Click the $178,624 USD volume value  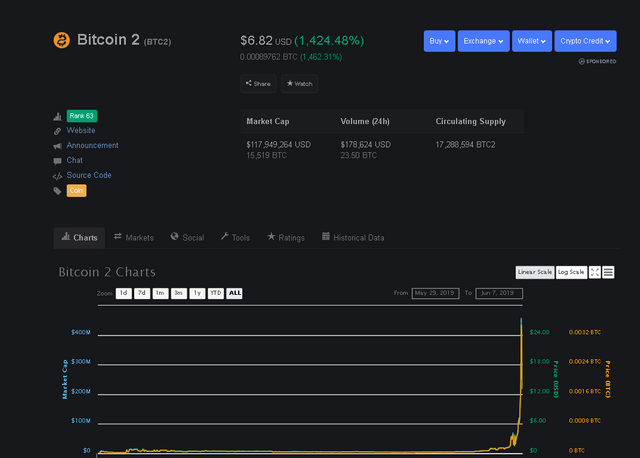366,145
